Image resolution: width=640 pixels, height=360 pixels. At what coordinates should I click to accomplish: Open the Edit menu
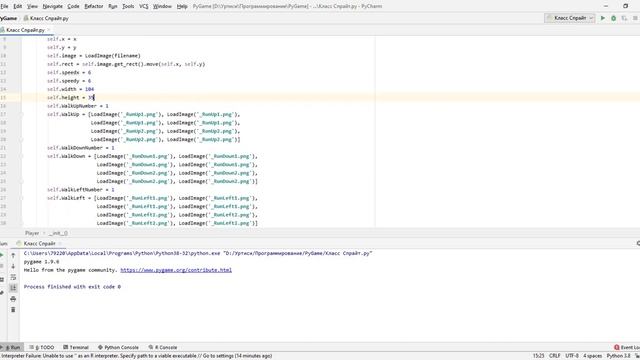(18, 6)
